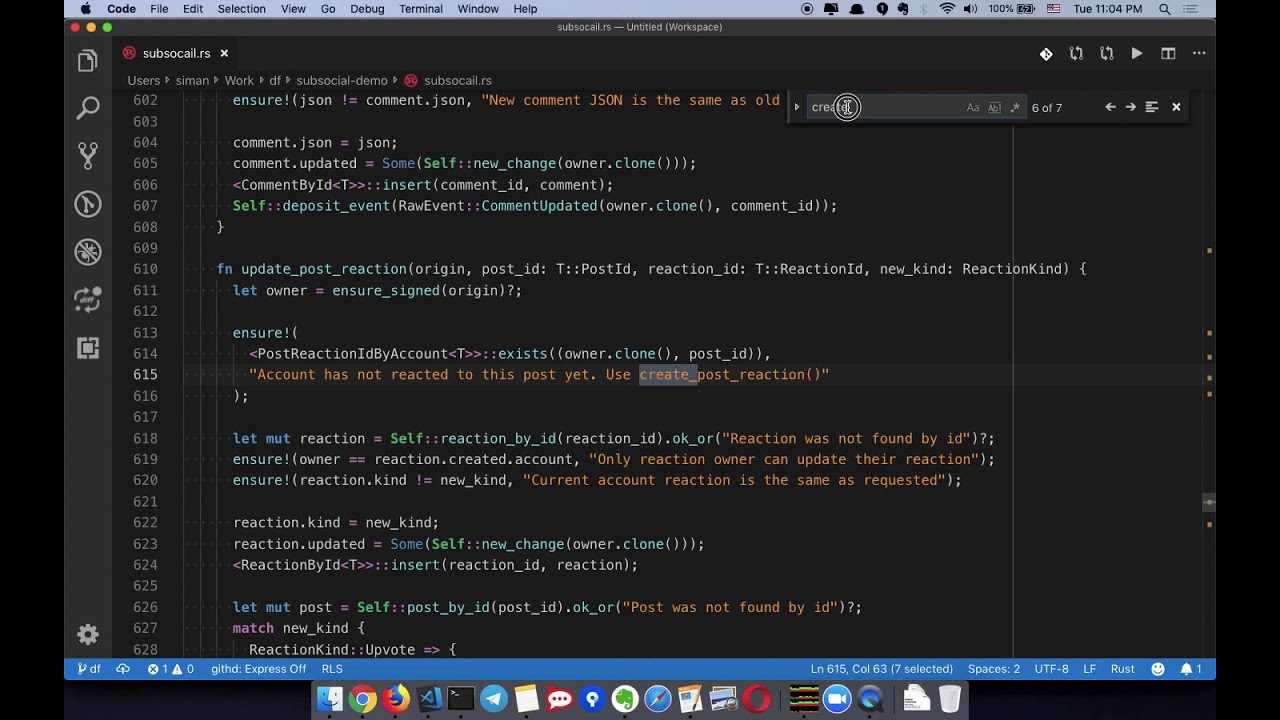Click the first compare changes icon
Viewport: 1280px width, 720px height.
click(x=1076, y=54)
